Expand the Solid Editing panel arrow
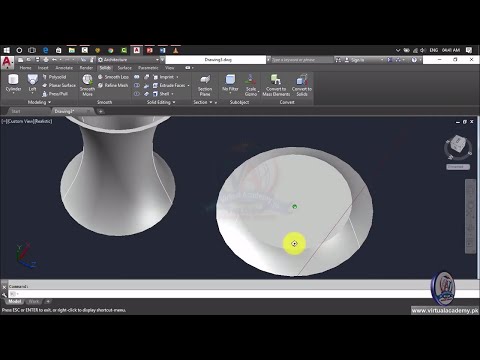The image size is (480, 360). [x=174, y=102]
